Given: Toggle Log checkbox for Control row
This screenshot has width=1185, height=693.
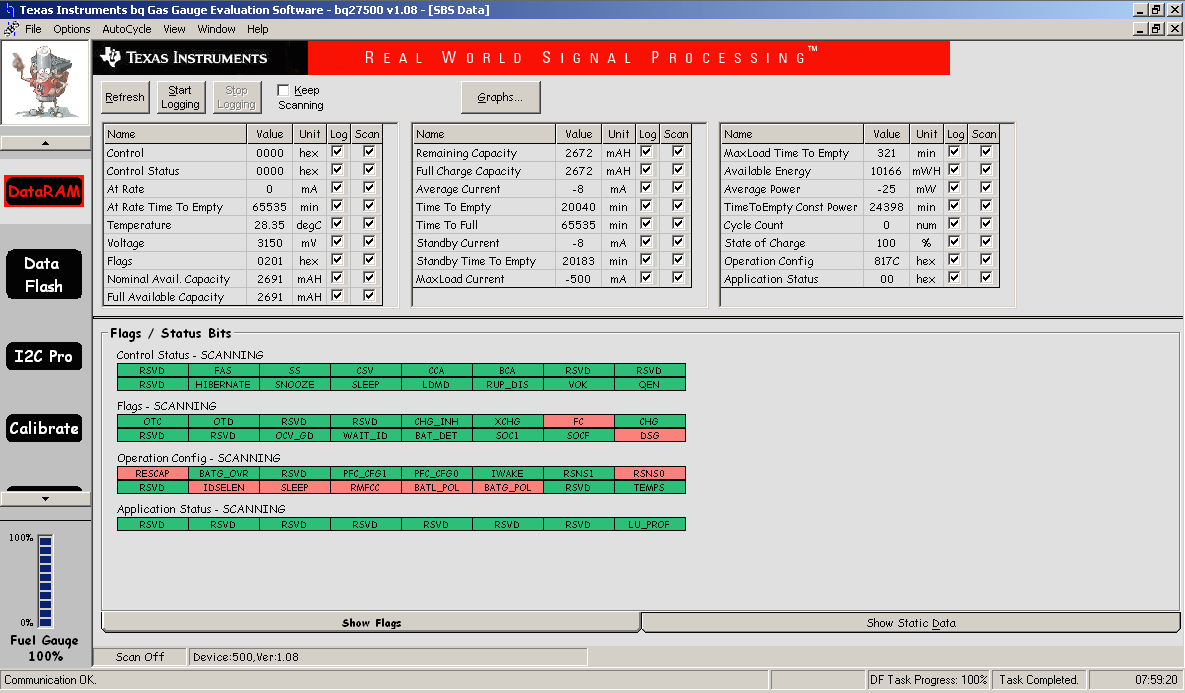Looking at the screenshot, I should [x=337, y=152].
